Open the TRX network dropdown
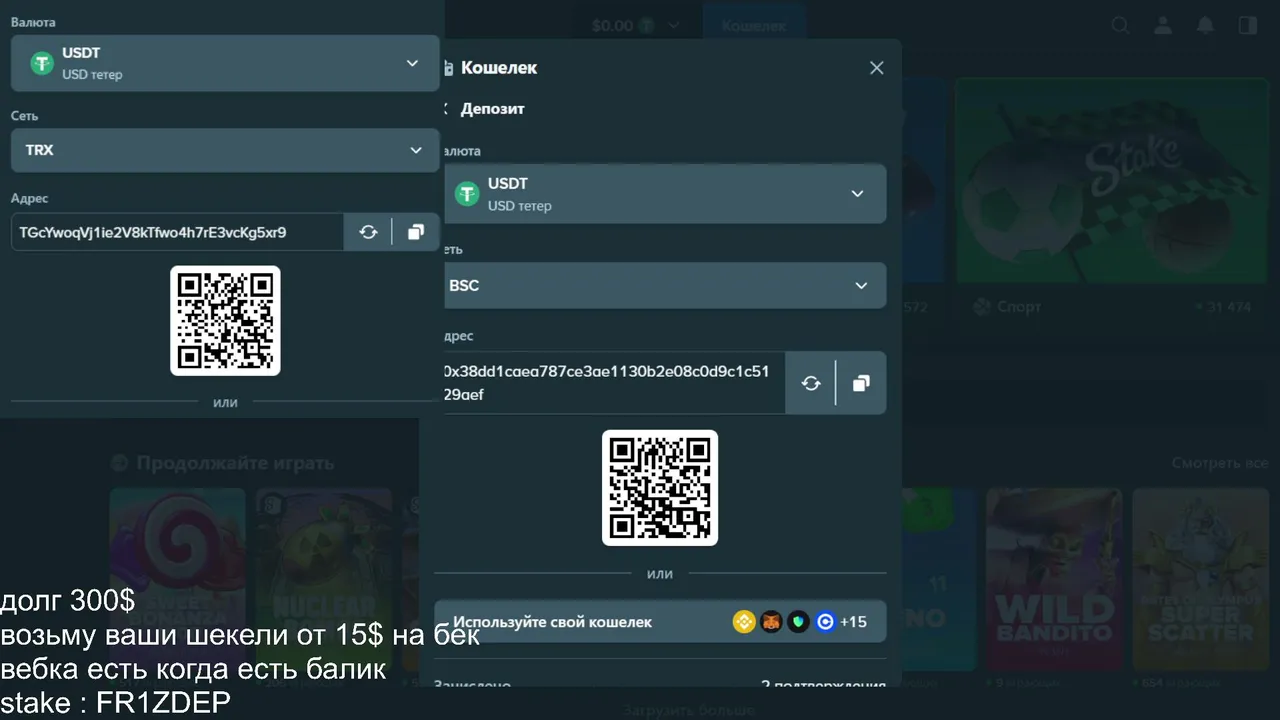Screen dimensions: 1280x720 point(225,150)
